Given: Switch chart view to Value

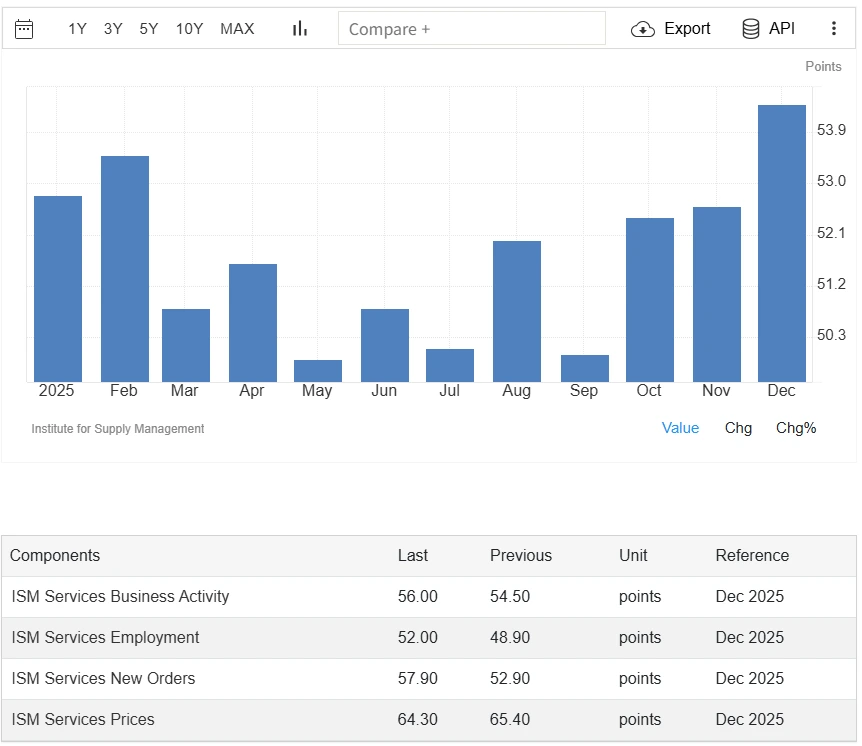Looking at the screenshot, I should [x=680, y=428].
